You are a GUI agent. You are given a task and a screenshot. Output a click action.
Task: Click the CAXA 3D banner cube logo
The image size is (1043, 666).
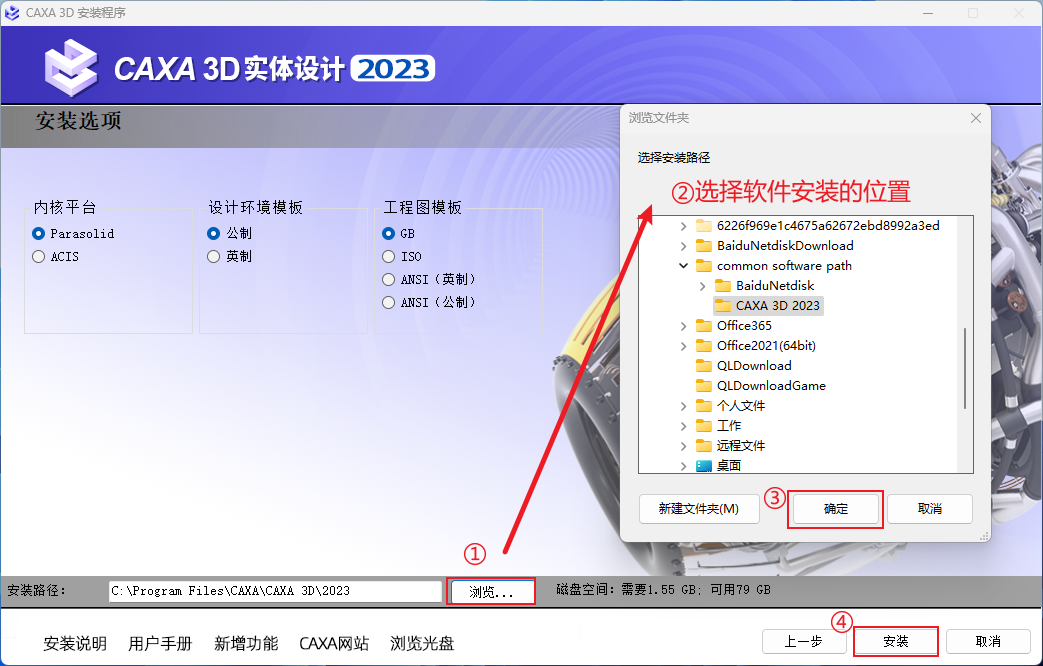[x=71, y=68]
